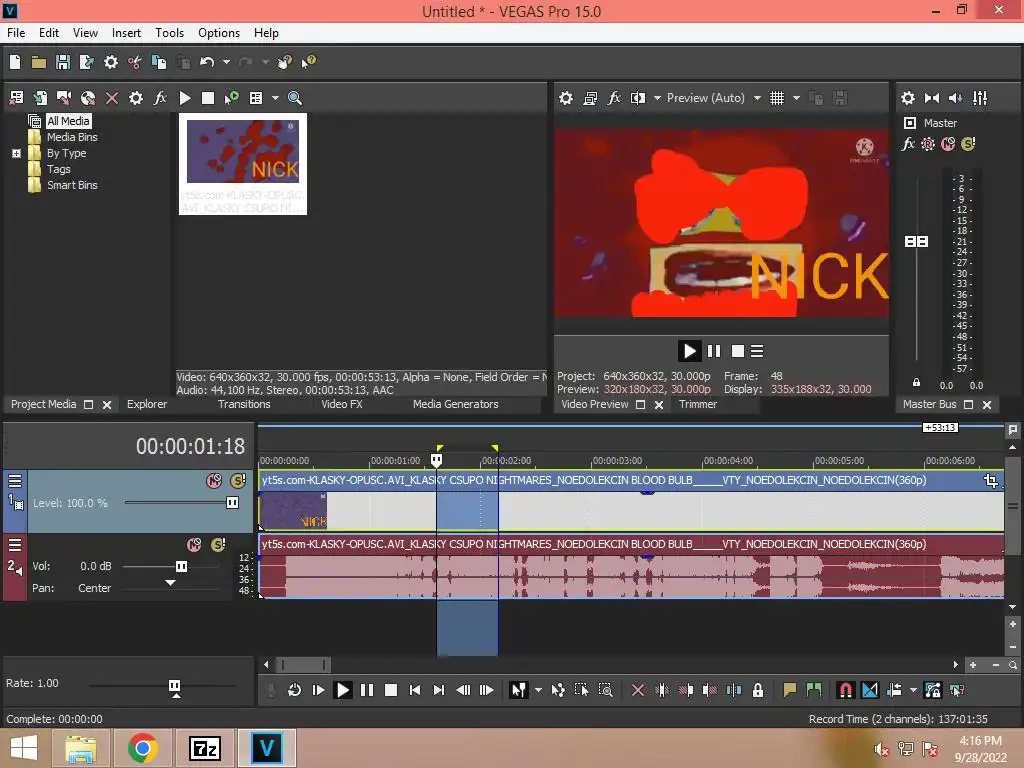Mute video track 1

(214, 481)
